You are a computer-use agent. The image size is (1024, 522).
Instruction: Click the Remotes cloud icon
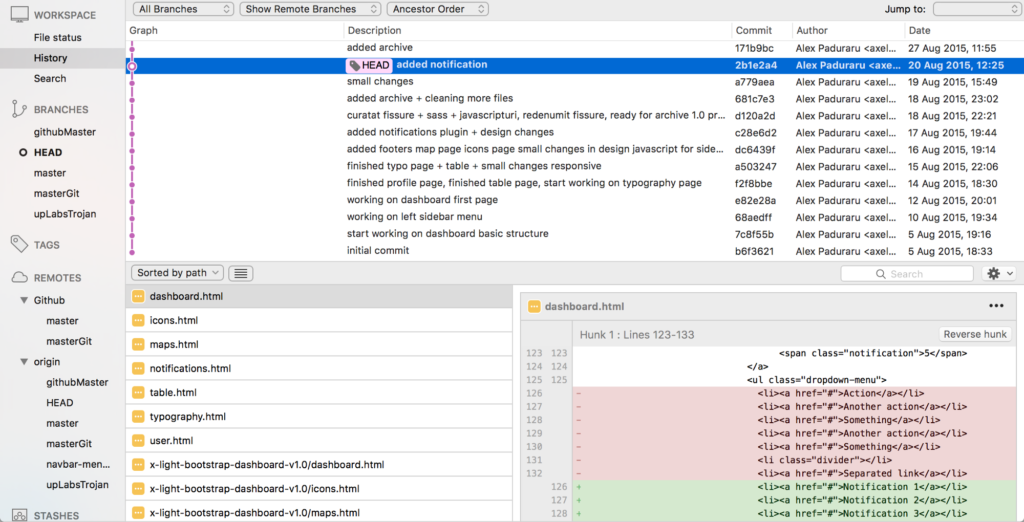click(x=18, y=278)
